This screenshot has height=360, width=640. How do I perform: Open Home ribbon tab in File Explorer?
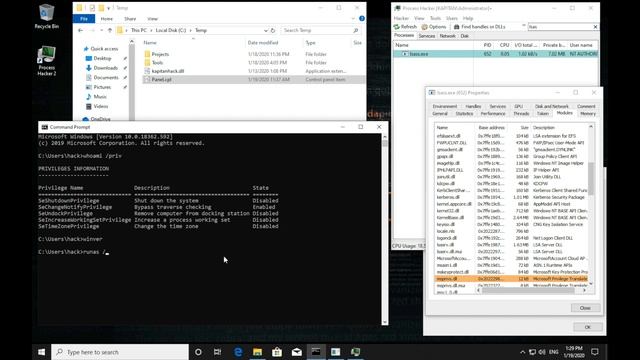(x=107, y=19)
